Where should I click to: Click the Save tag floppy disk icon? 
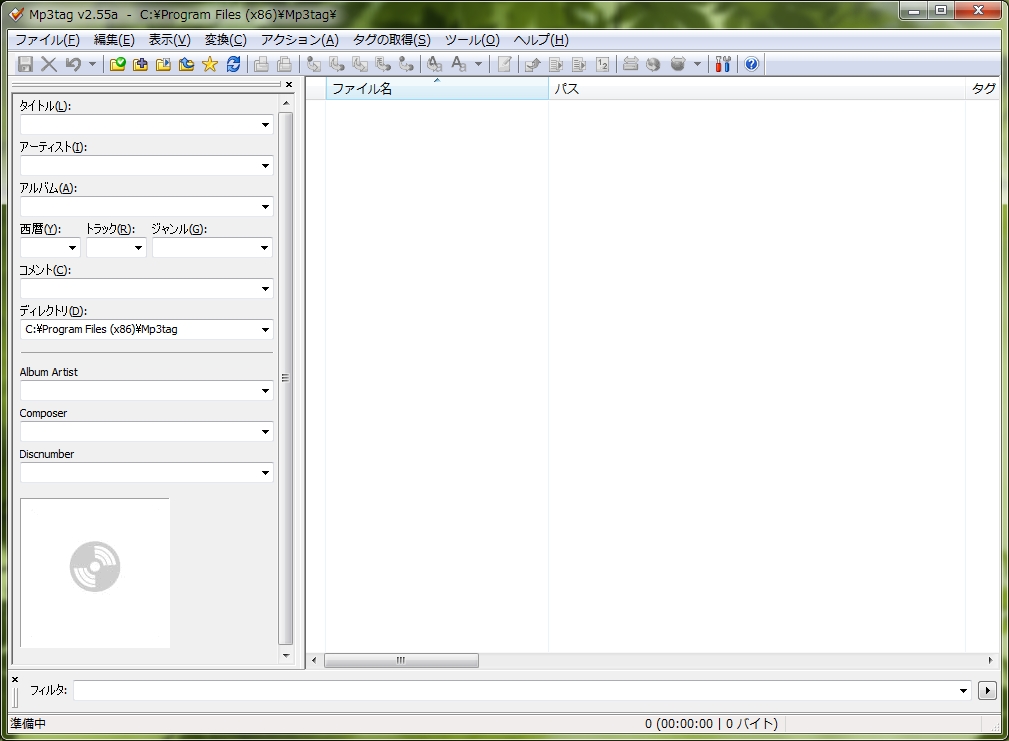pyautogui.click(x=25, y=64)
